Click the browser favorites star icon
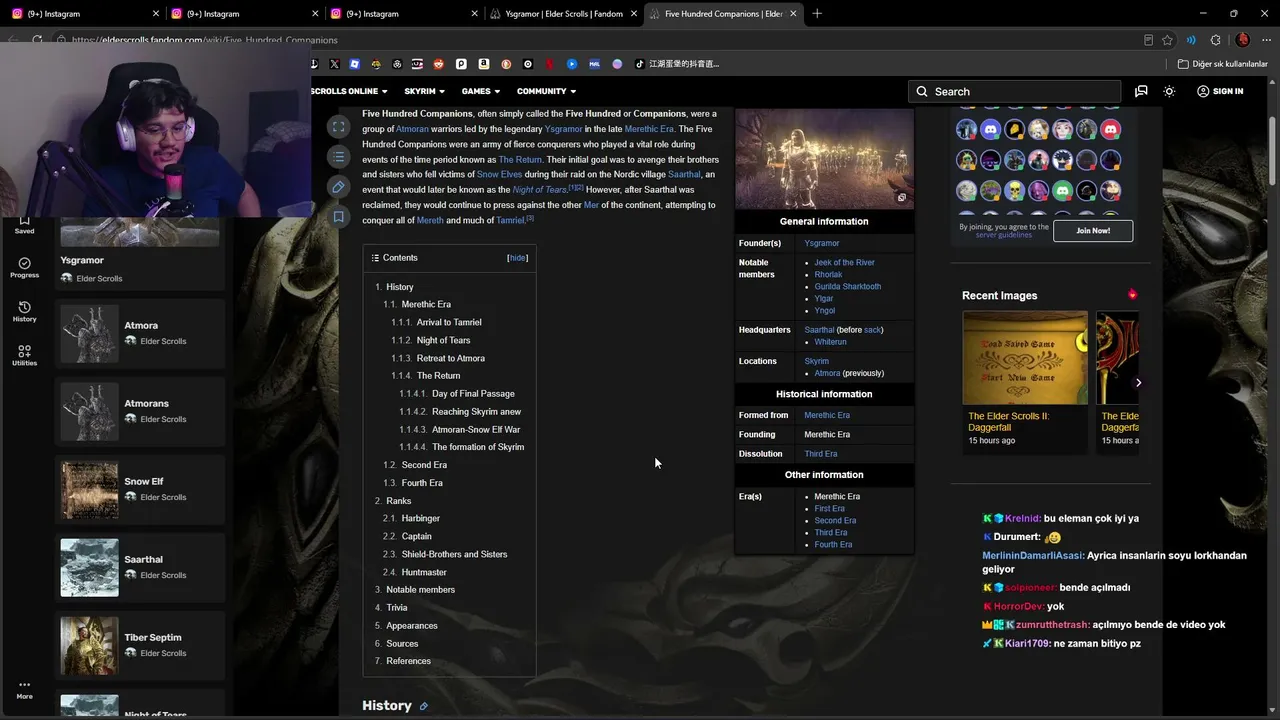The height and width of the screenshot is (720, 1280). [x=1167, y=40]
